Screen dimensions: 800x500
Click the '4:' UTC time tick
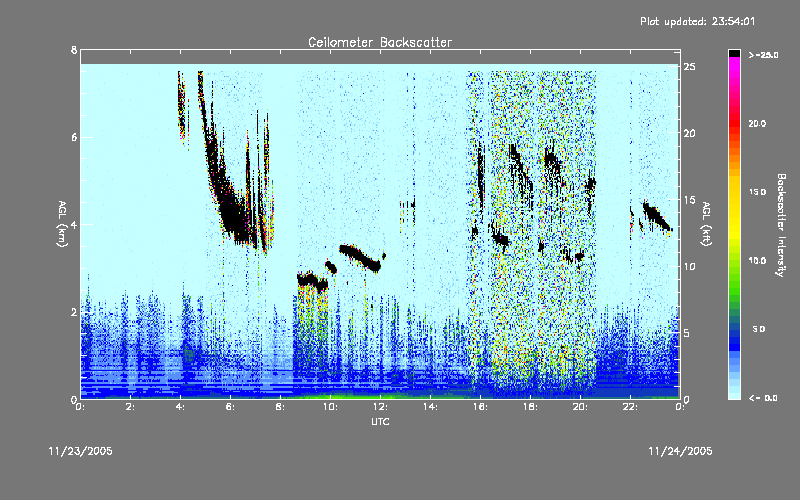(x=181, y=407)
